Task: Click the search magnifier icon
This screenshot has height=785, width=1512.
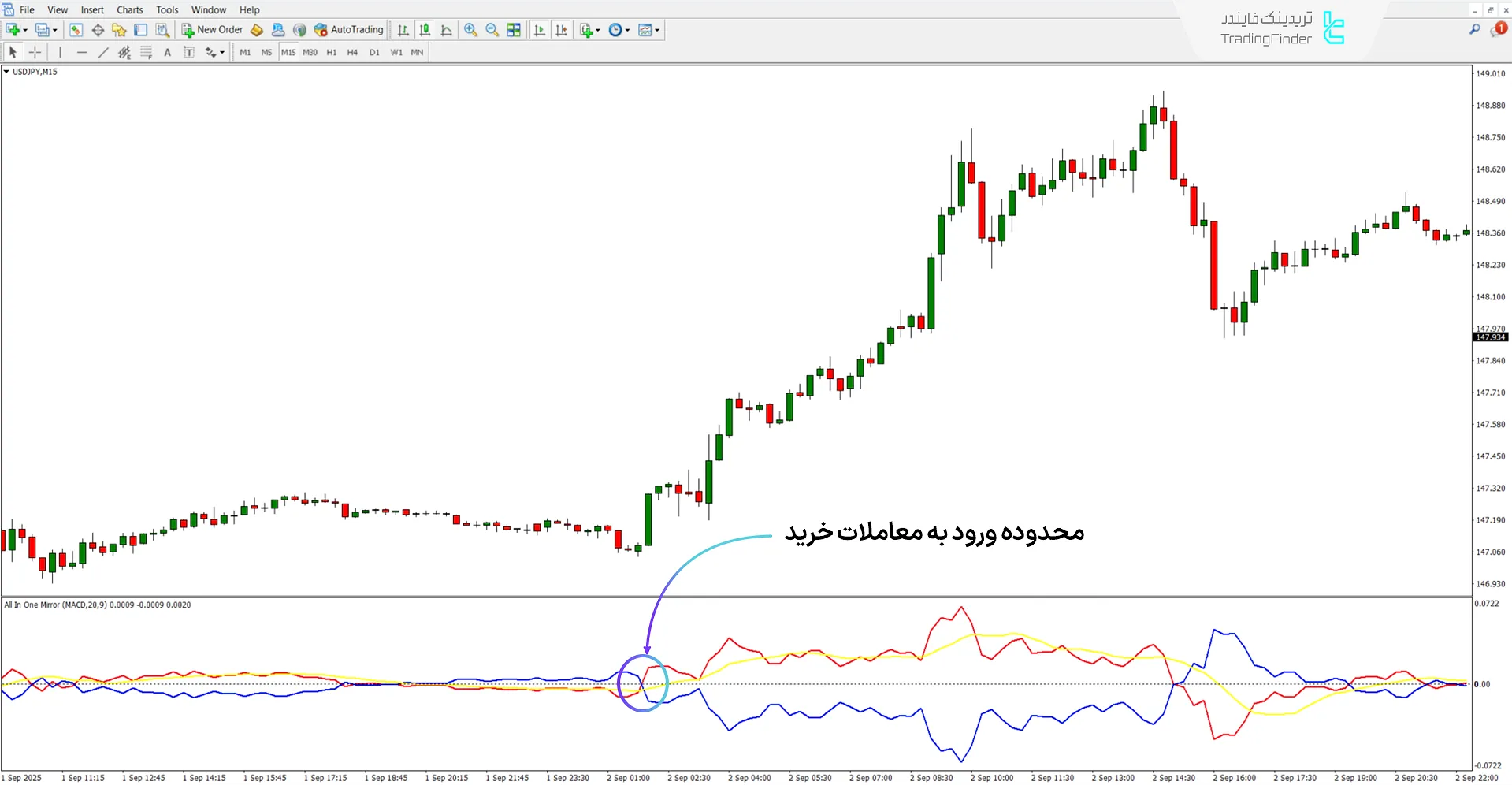Action: tap(1474, 30)
